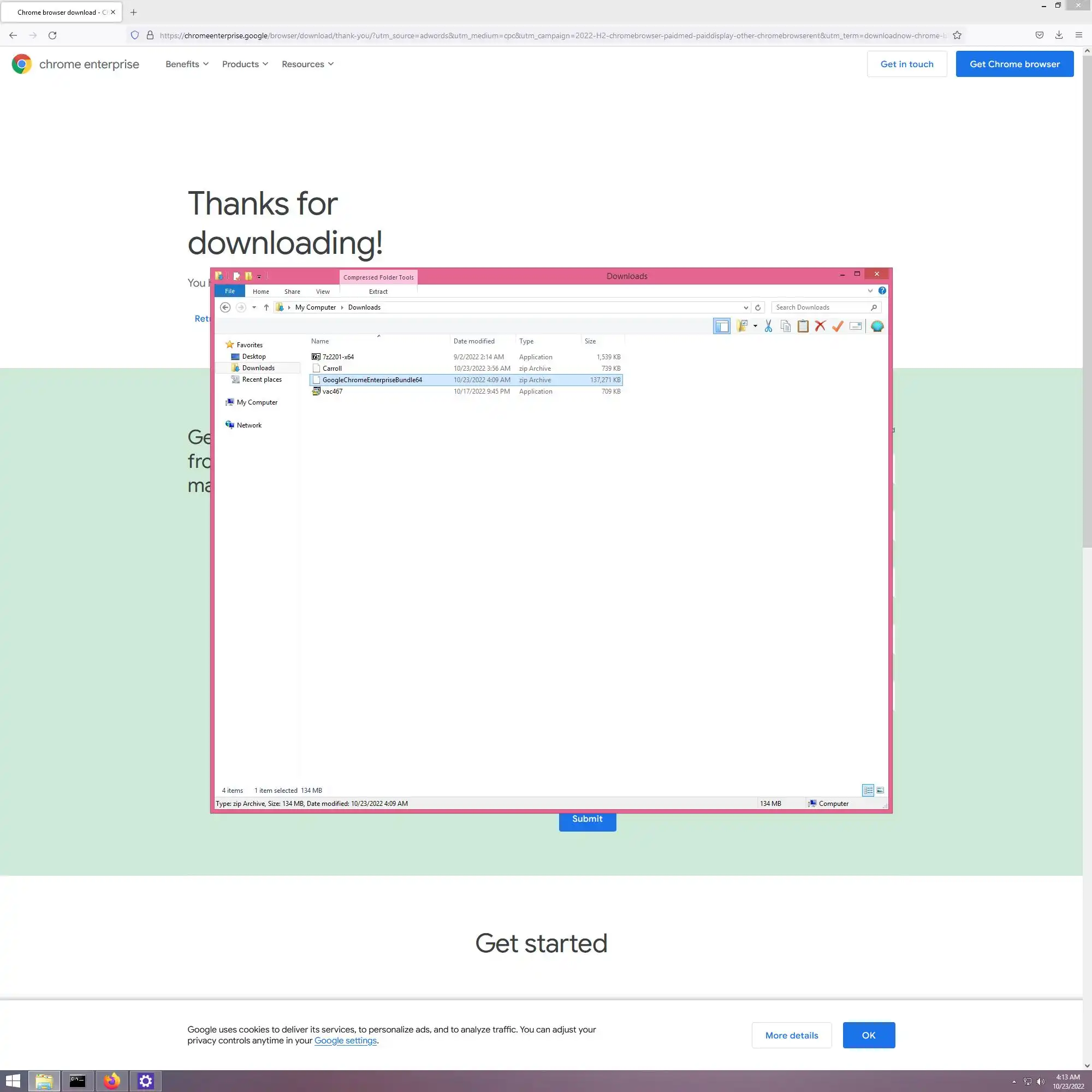
Task: Click the Email envelope toolbar icon
Action: [x=855, y=326]
